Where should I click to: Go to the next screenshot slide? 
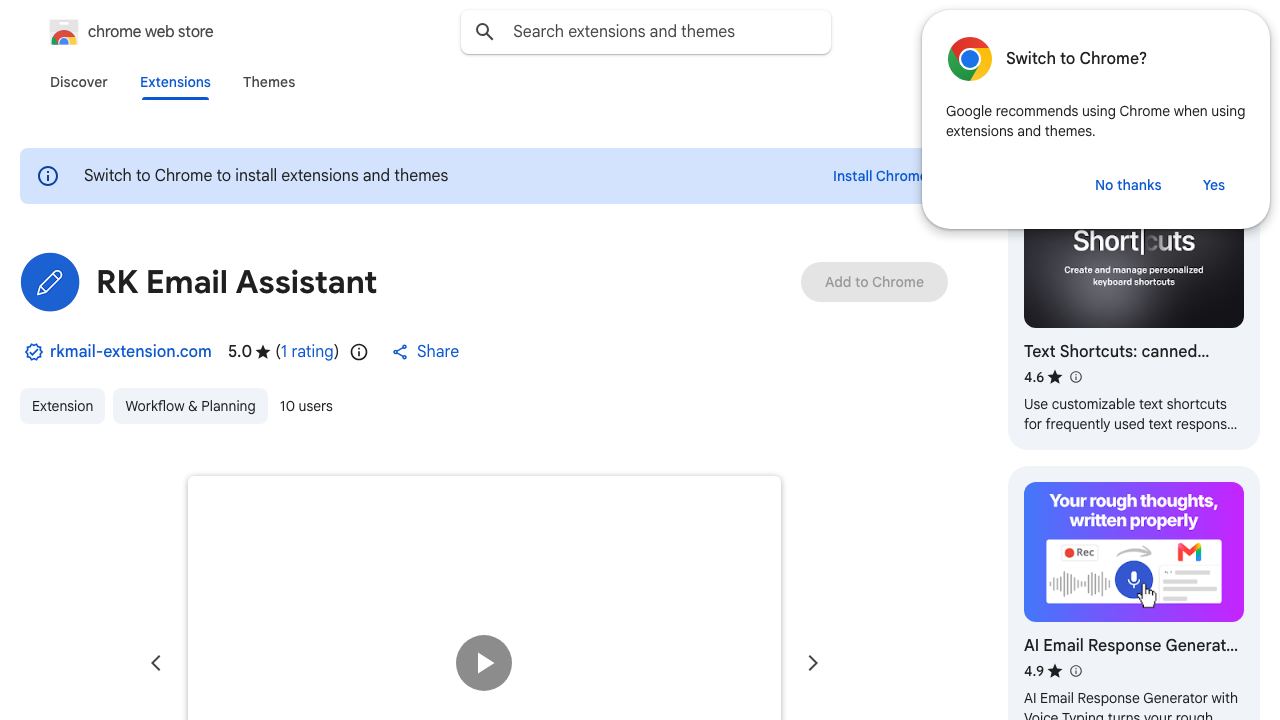(813, 663)
